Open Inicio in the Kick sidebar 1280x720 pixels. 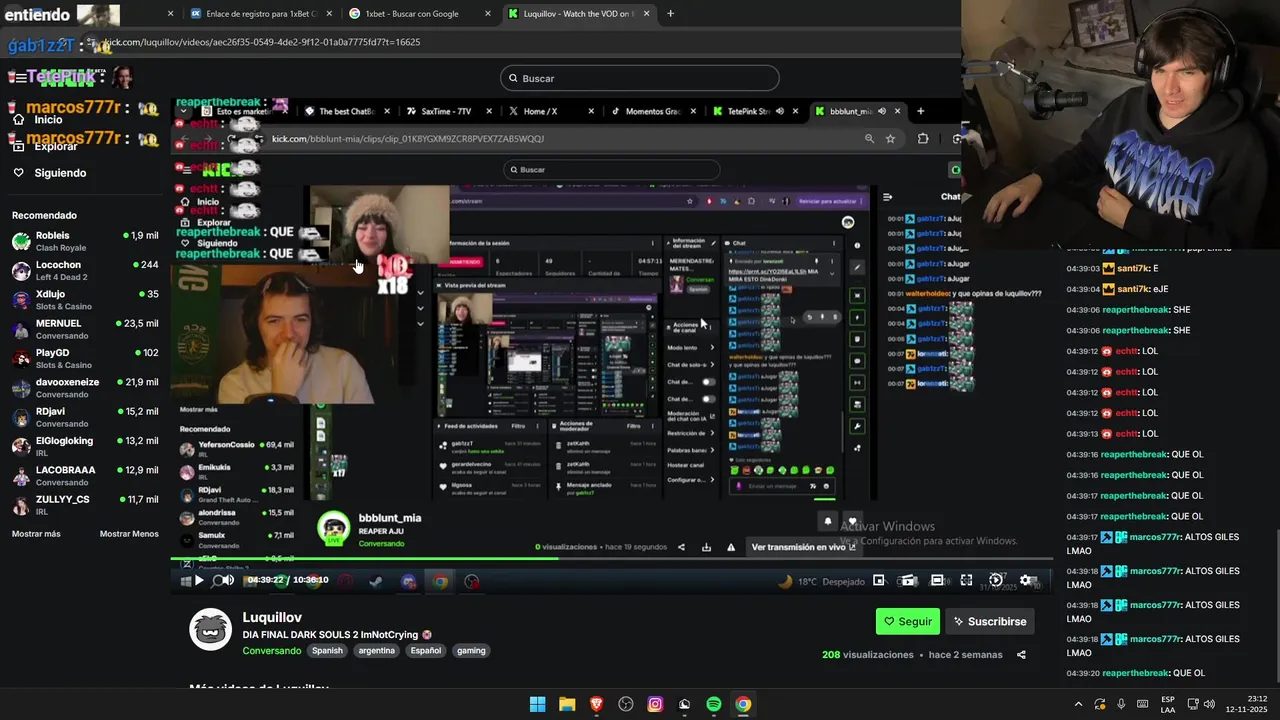point(48,120)
